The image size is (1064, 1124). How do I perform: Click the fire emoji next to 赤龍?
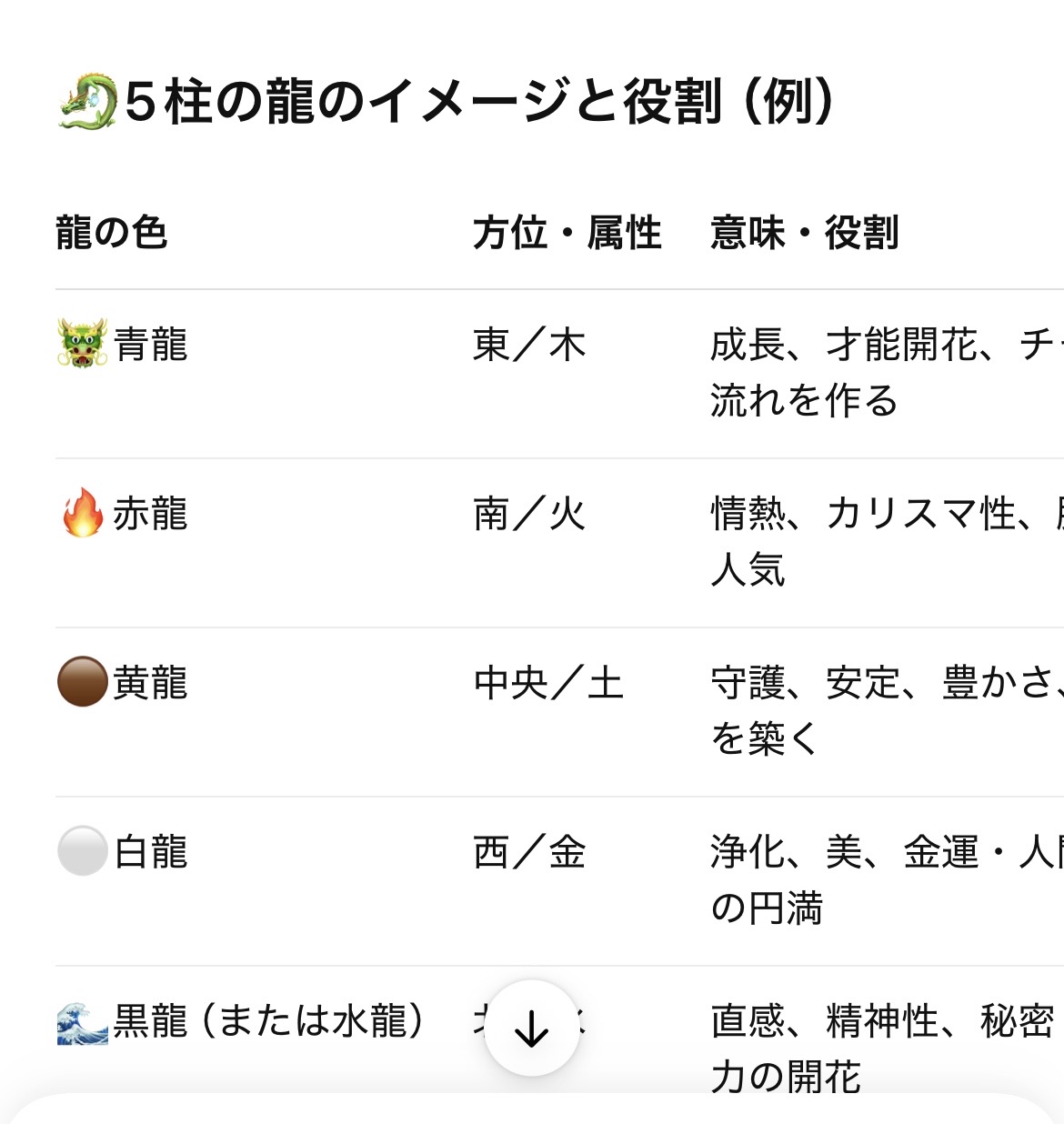83,513
